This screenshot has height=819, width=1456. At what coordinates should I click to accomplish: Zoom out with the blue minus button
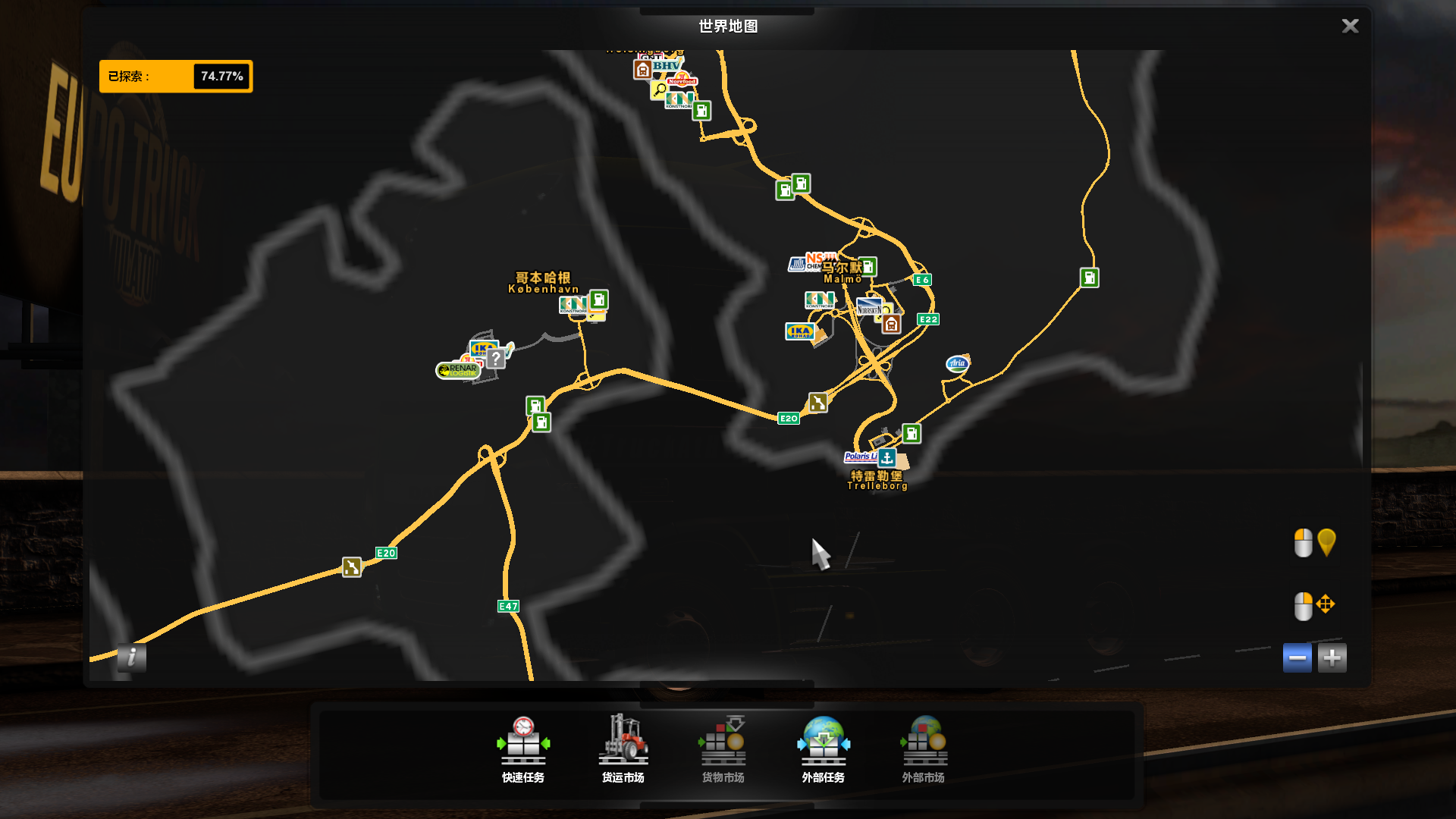point(1297,657)
